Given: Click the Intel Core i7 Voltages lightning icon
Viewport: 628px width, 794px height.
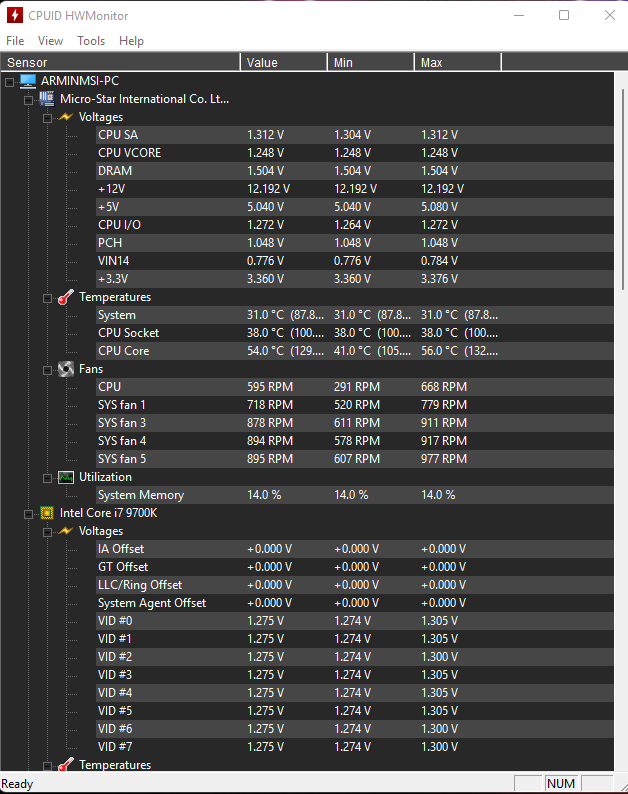Looking at the screenshot, I should (x=66, y=531).
